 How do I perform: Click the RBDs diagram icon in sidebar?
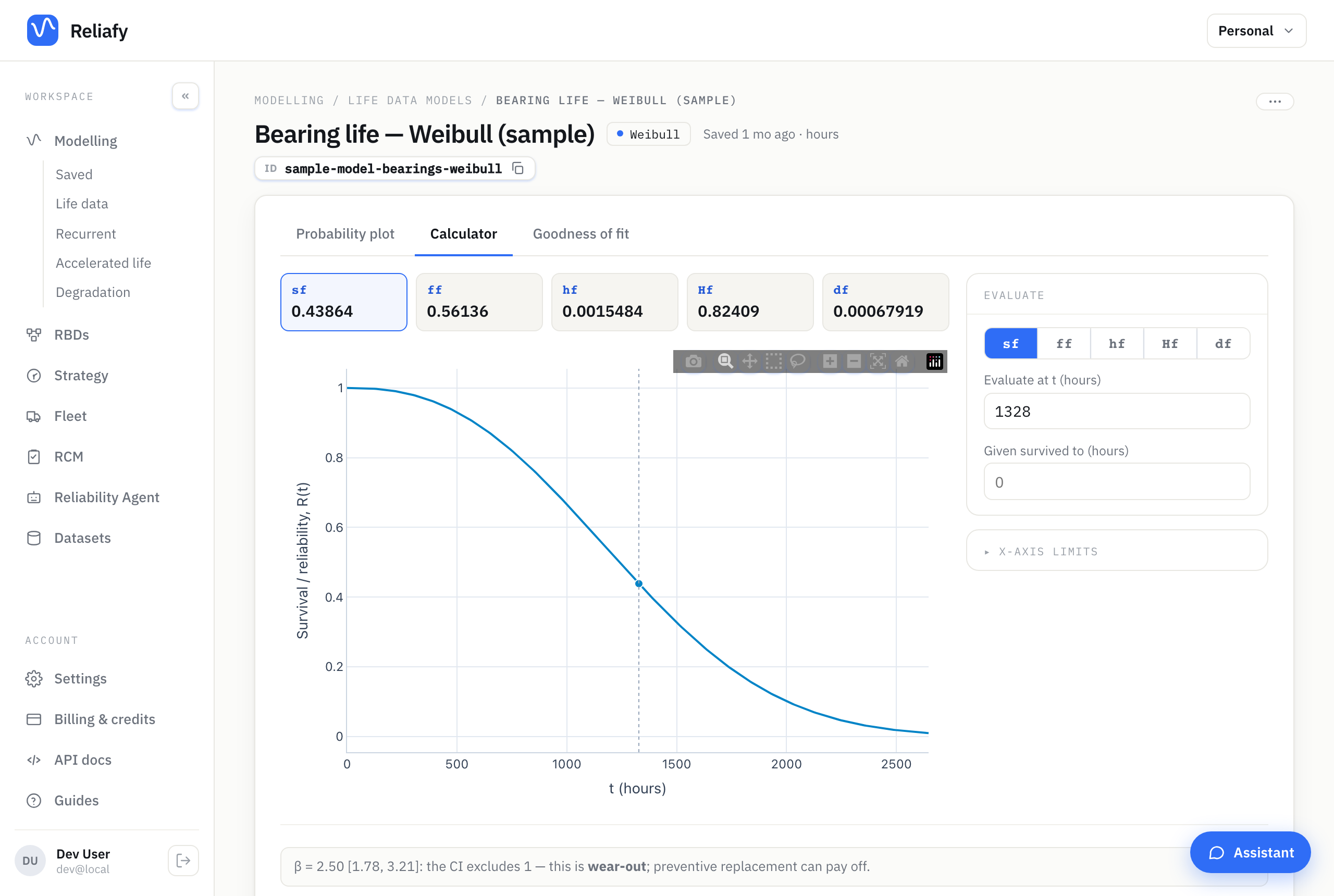click(34, 335)
